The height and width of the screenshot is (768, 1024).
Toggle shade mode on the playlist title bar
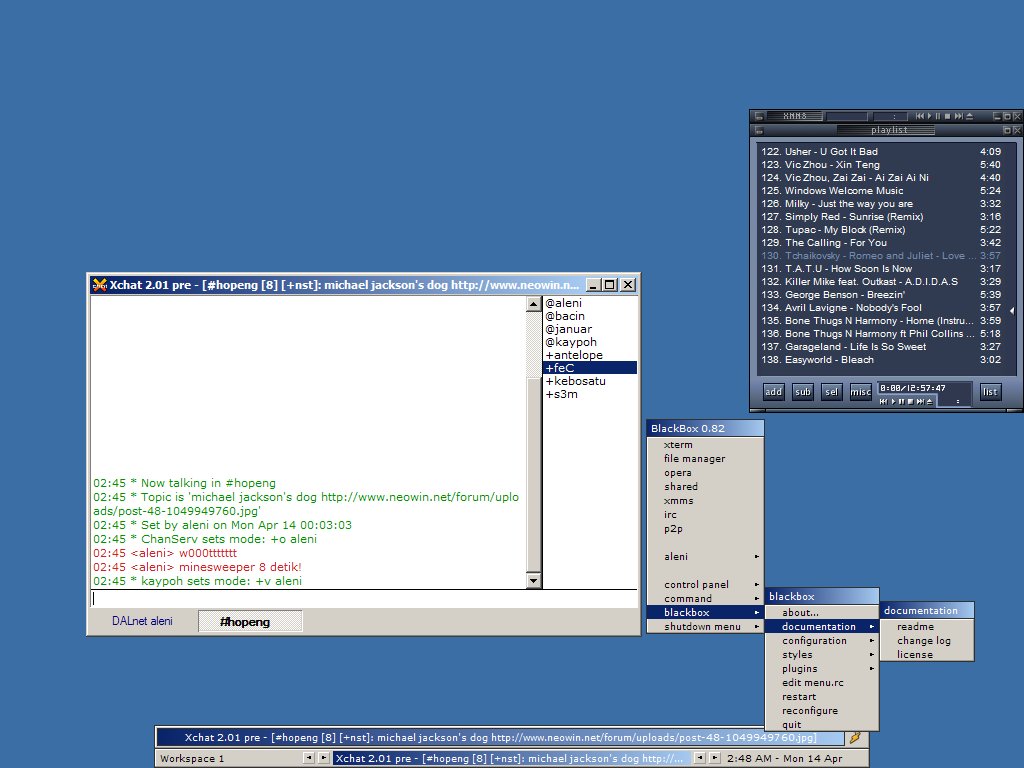1007,130
